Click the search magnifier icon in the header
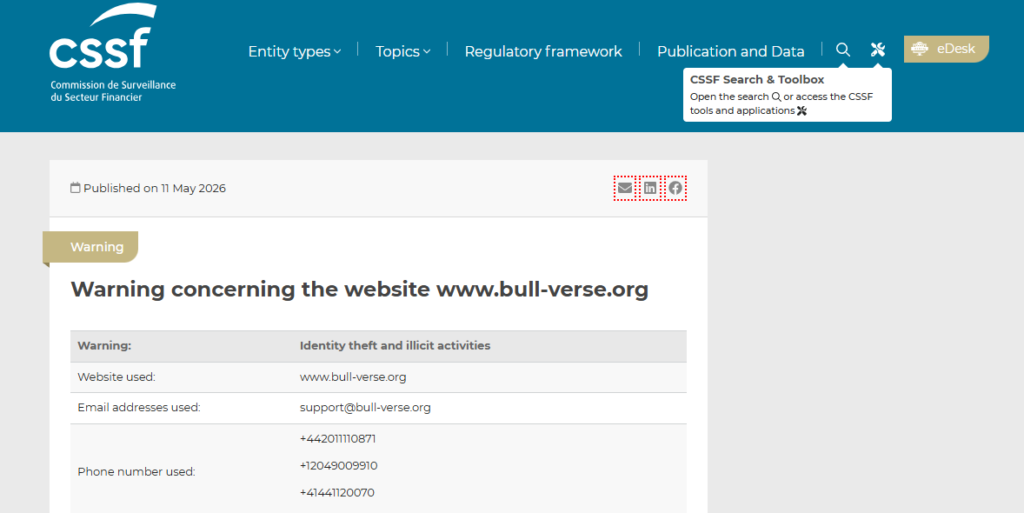Viewport: 1024px width, 513px height. click(x=843, y=50)
